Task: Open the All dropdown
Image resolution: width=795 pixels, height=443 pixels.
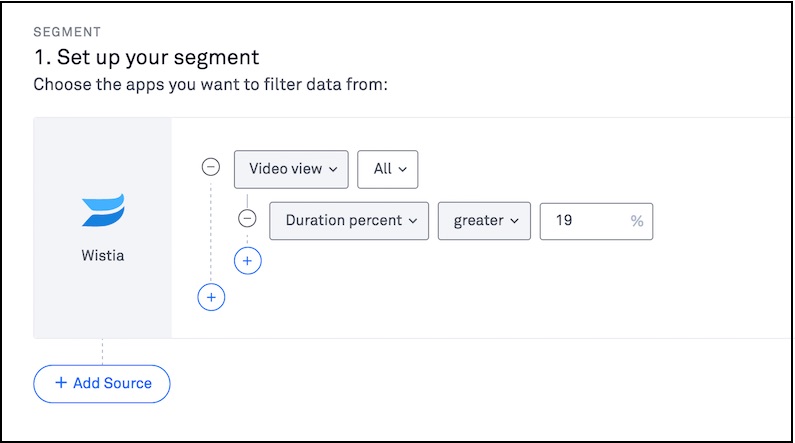Action: (x=387, y=169)
